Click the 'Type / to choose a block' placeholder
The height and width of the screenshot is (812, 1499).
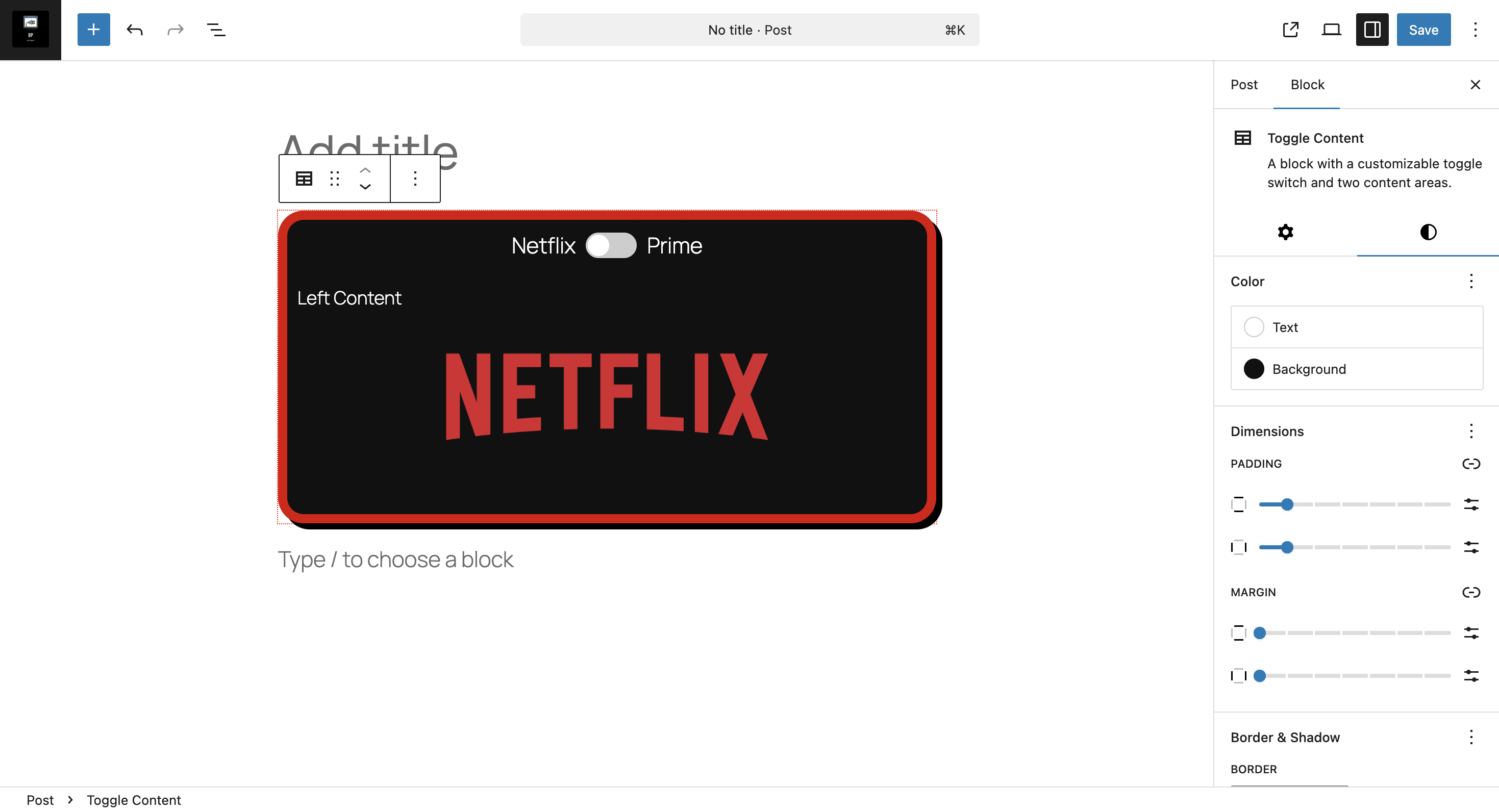point(396,560)
